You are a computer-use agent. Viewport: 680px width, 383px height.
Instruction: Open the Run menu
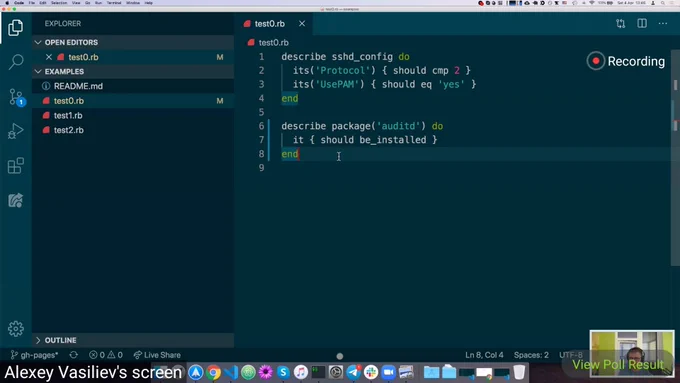click(x=98, y=3)
